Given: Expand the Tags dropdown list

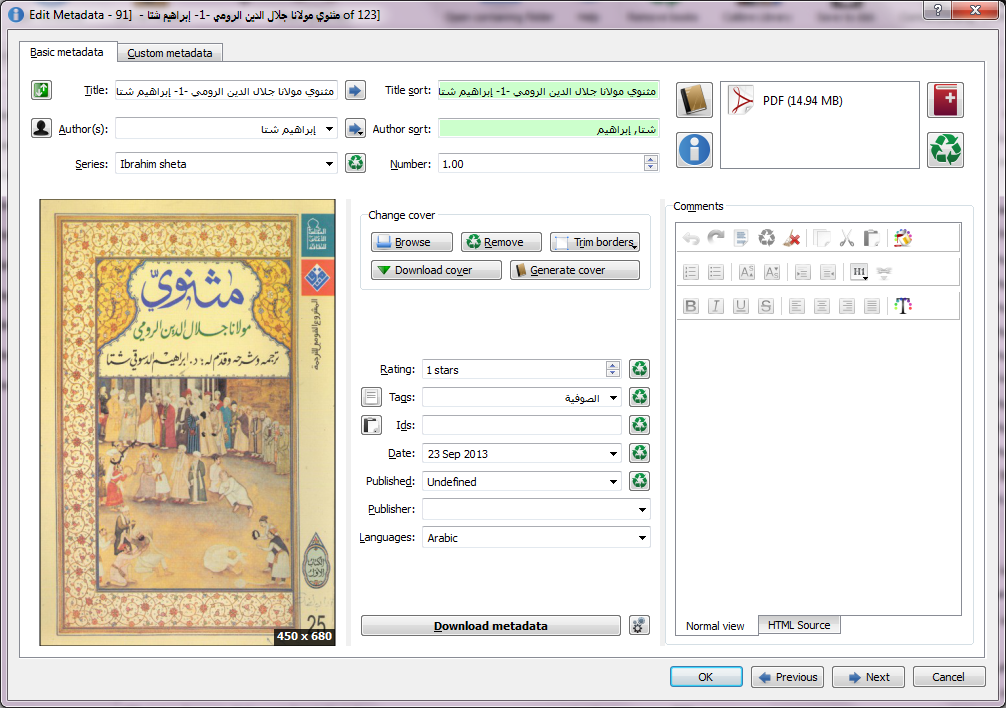Looking at the screenshot, I should tap(613, 398).
